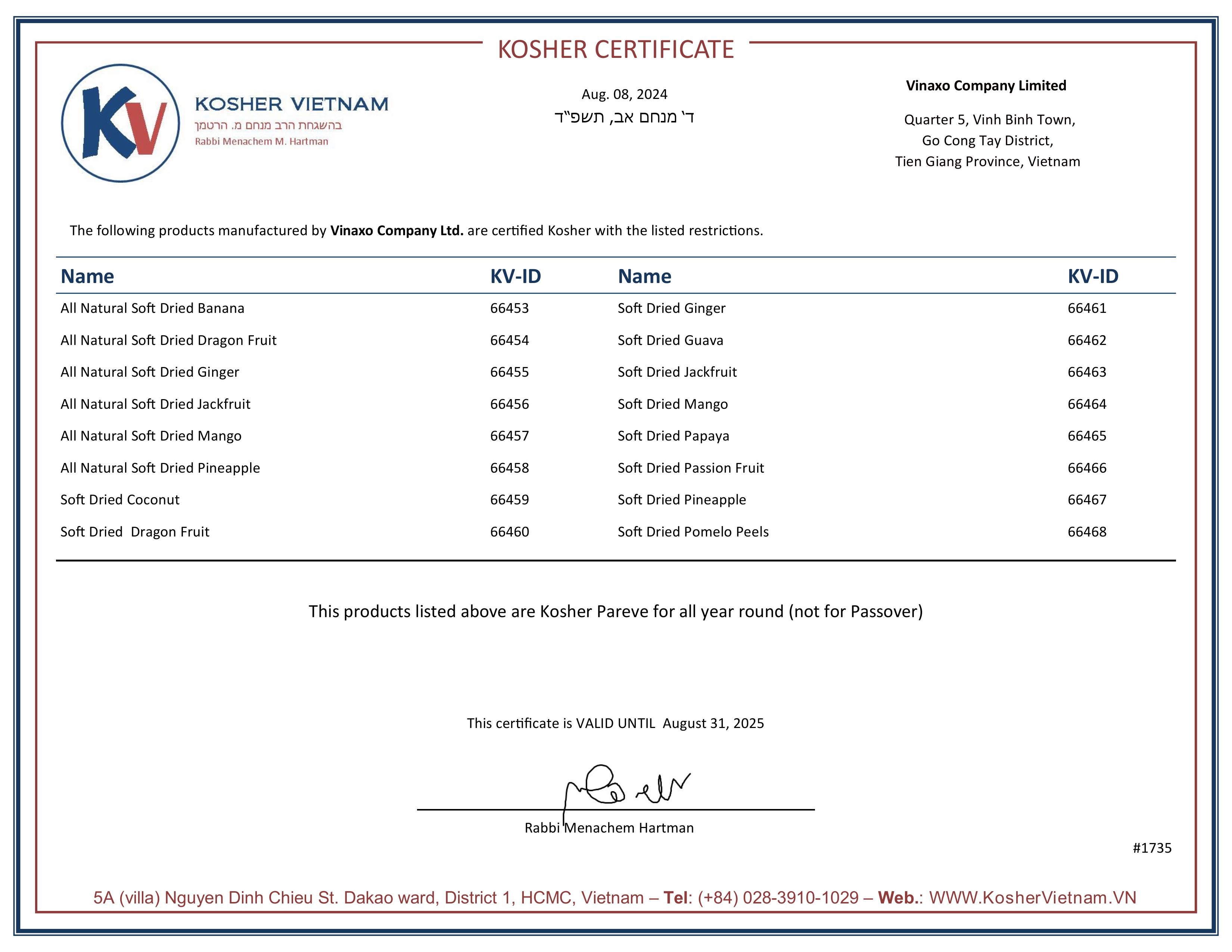Click Go Cong Tay District line

pos(988,140)
